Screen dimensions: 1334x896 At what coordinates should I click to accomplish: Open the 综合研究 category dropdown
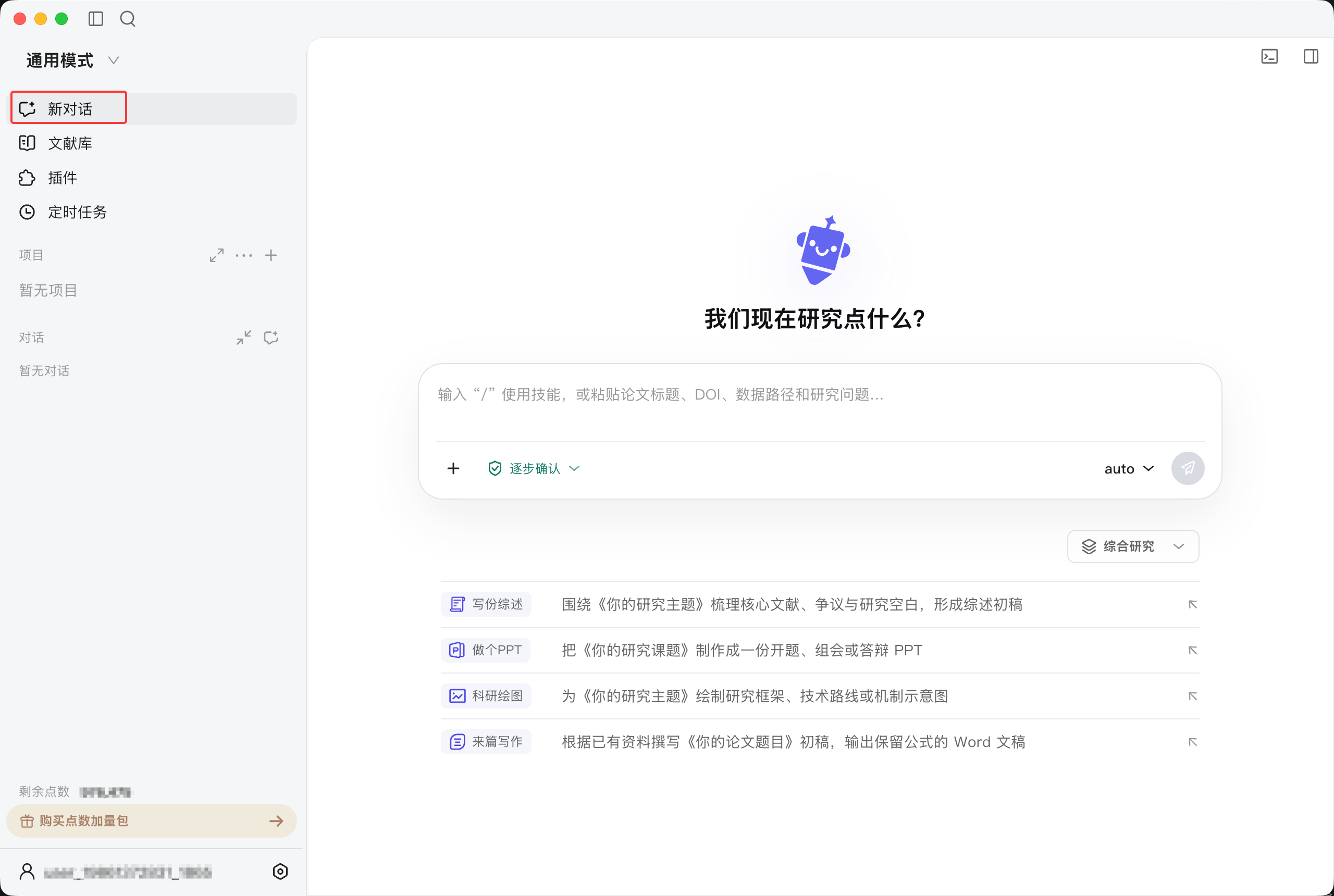pos(1133,546)
